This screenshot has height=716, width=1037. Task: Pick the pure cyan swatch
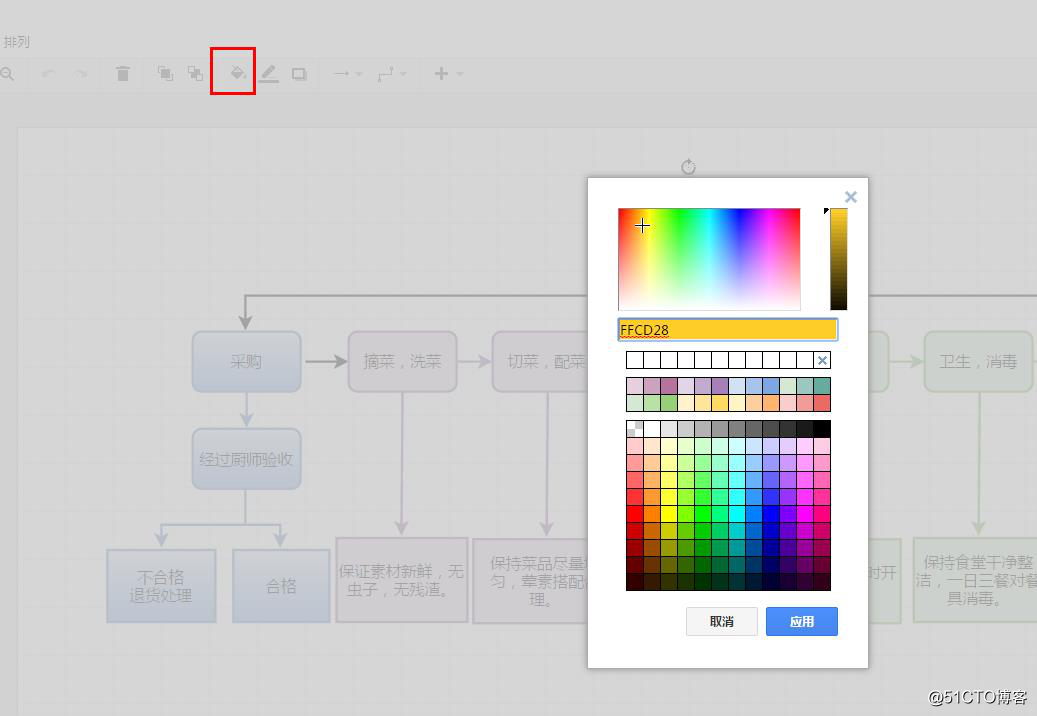(x=737, y=514)
